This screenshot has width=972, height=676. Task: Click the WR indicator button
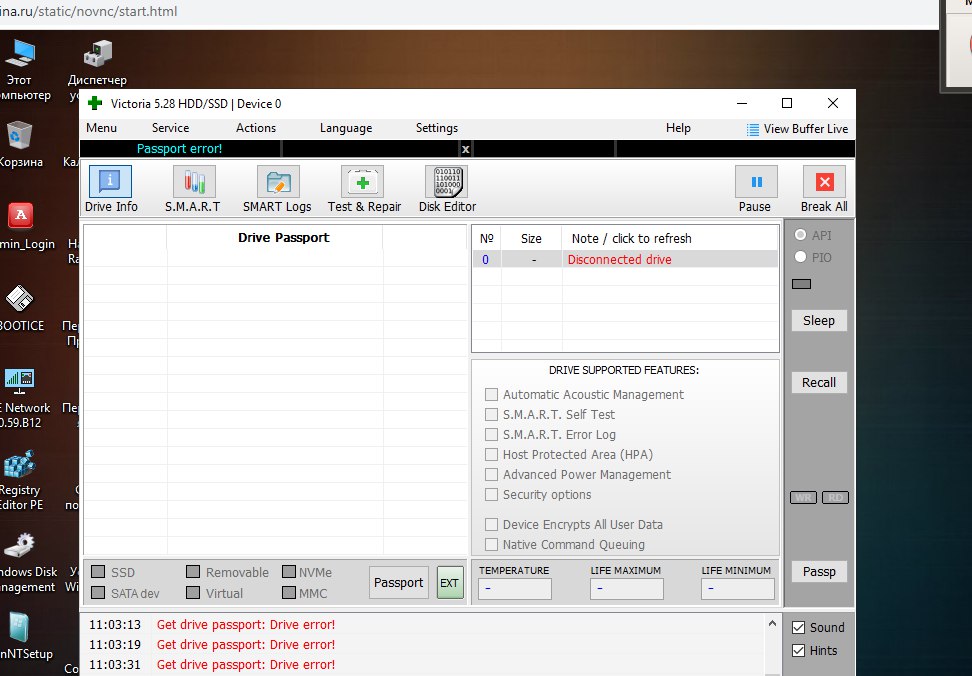(x=803, y=498)
